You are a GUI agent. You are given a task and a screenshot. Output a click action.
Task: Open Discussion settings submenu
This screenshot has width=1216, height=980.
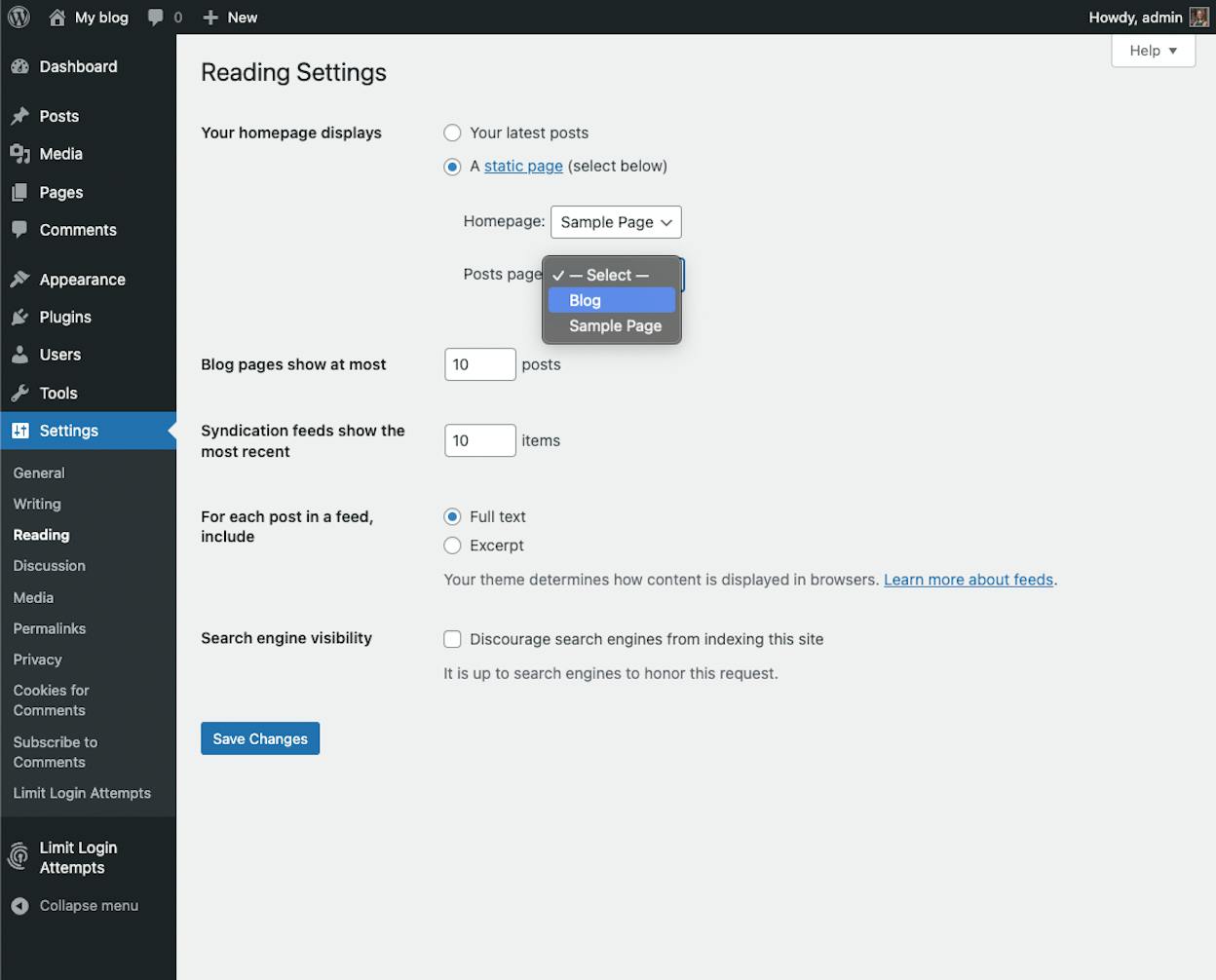(50, 566)
